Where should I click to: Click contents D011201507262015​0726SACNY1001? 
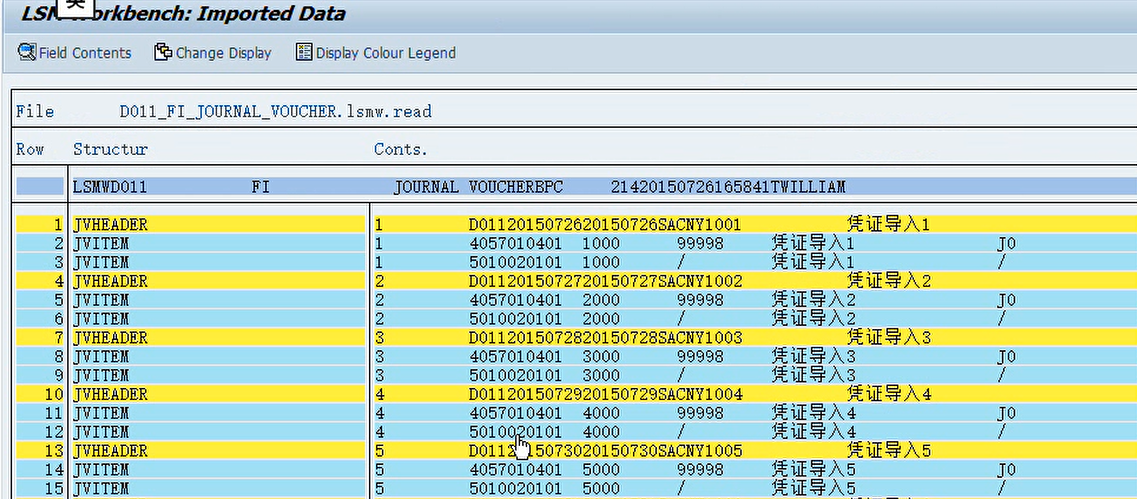pos(605,225)
